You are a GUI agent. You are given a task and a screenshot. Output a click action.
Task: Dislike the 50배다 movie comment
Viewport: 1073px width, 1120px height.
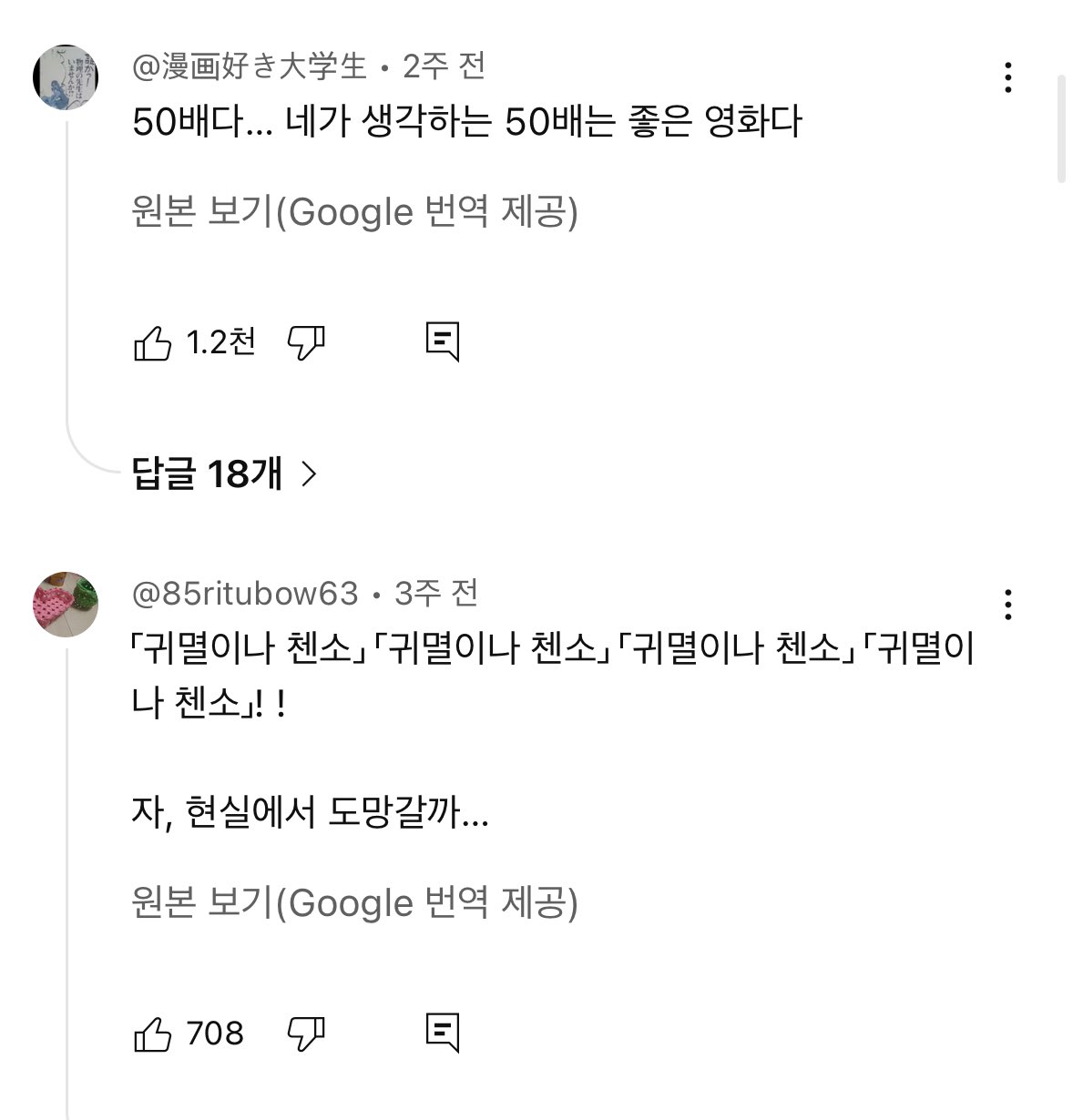(x=306, y=342)
